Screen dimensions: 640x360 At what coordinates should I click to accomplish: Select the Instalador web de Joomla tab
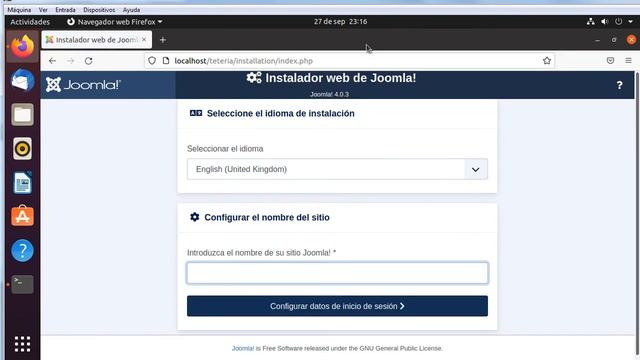click(x=97, y=40)
